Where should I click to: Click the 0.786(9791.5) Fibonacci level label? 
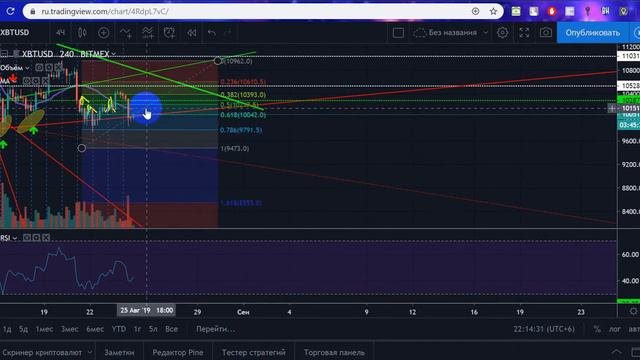pyautogui.click(x=241, y=130)
